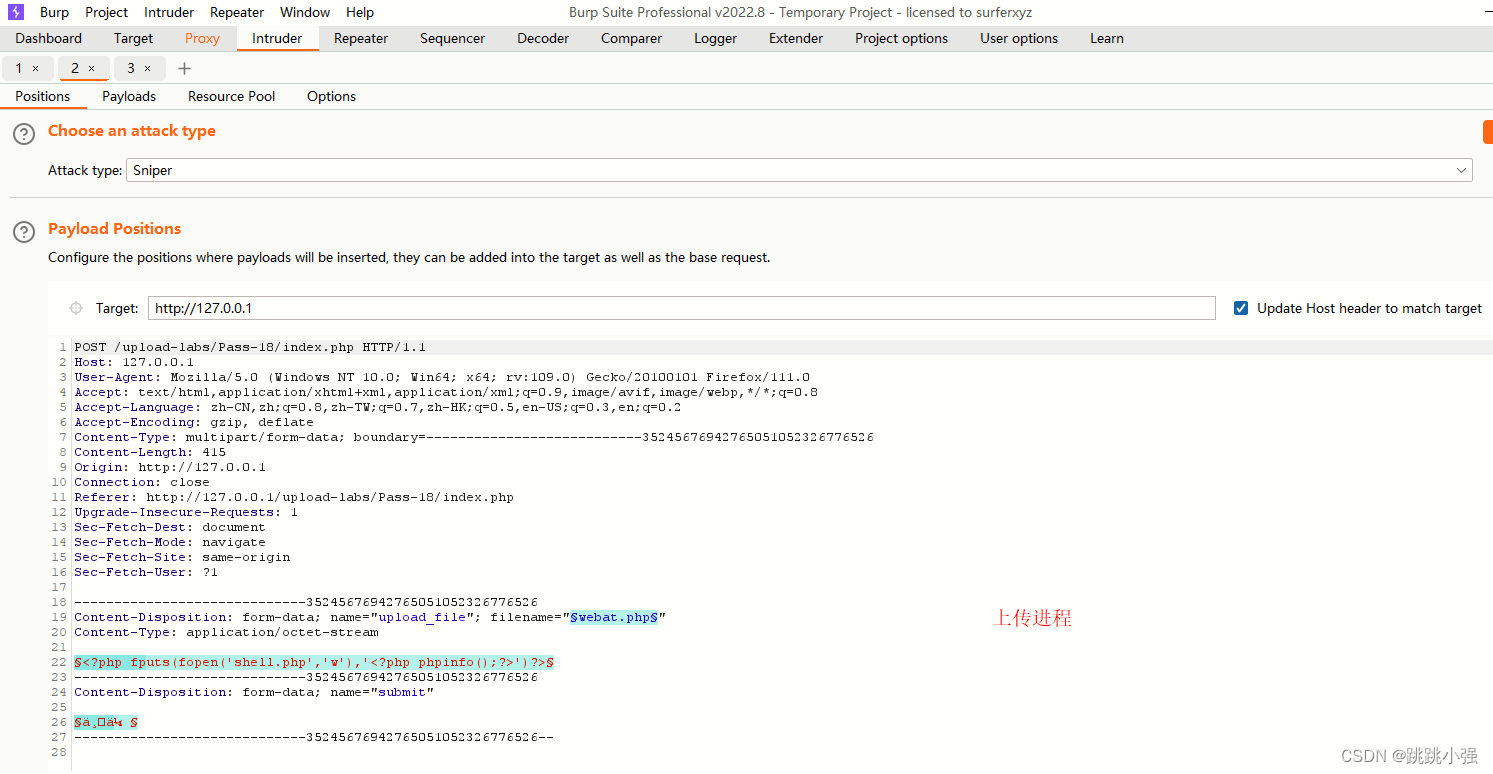Open the Help menu

[x=360, y=12]
